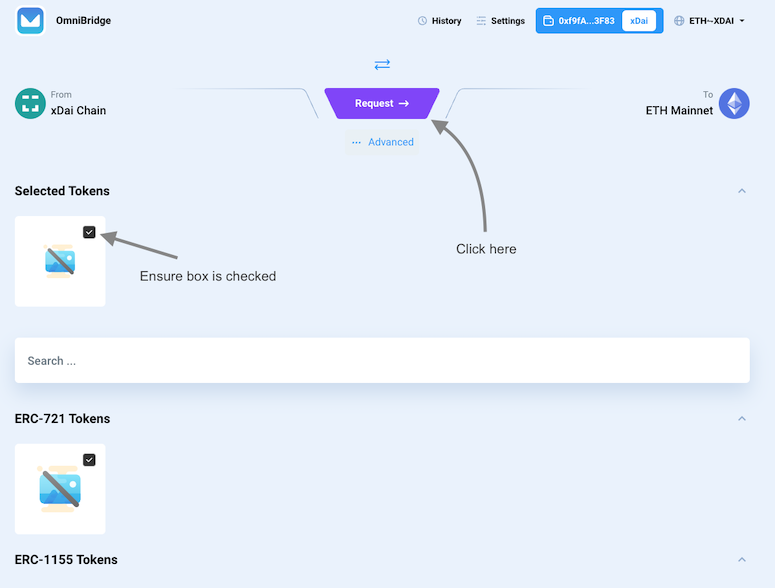
Task: Click the swap direction arrows icon
Action: tap(382, 65)
